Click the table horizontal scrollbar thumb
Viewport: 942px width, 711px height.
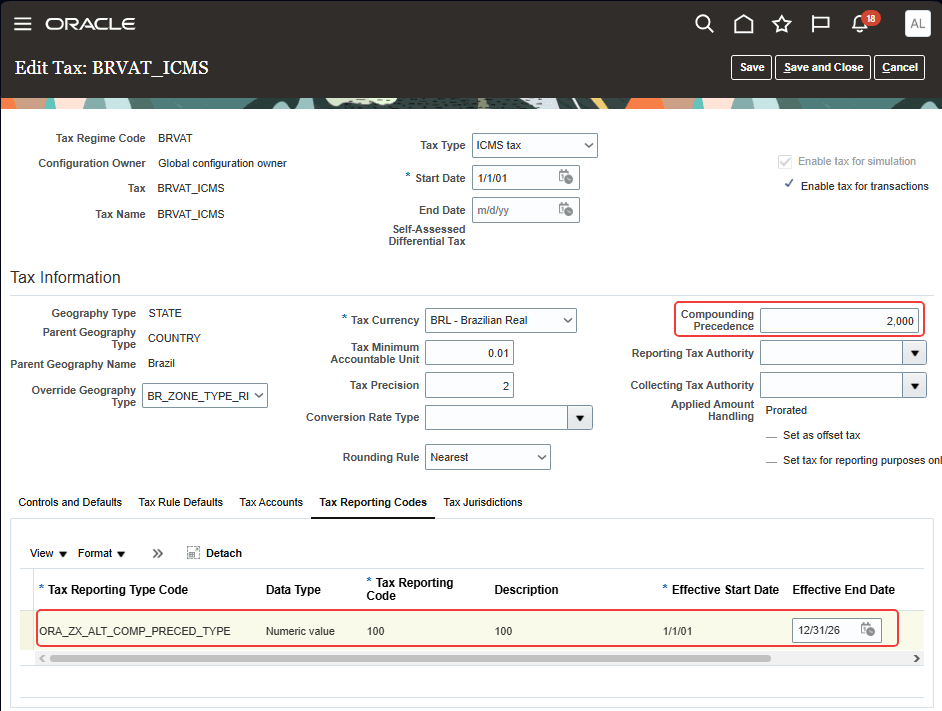410,659
